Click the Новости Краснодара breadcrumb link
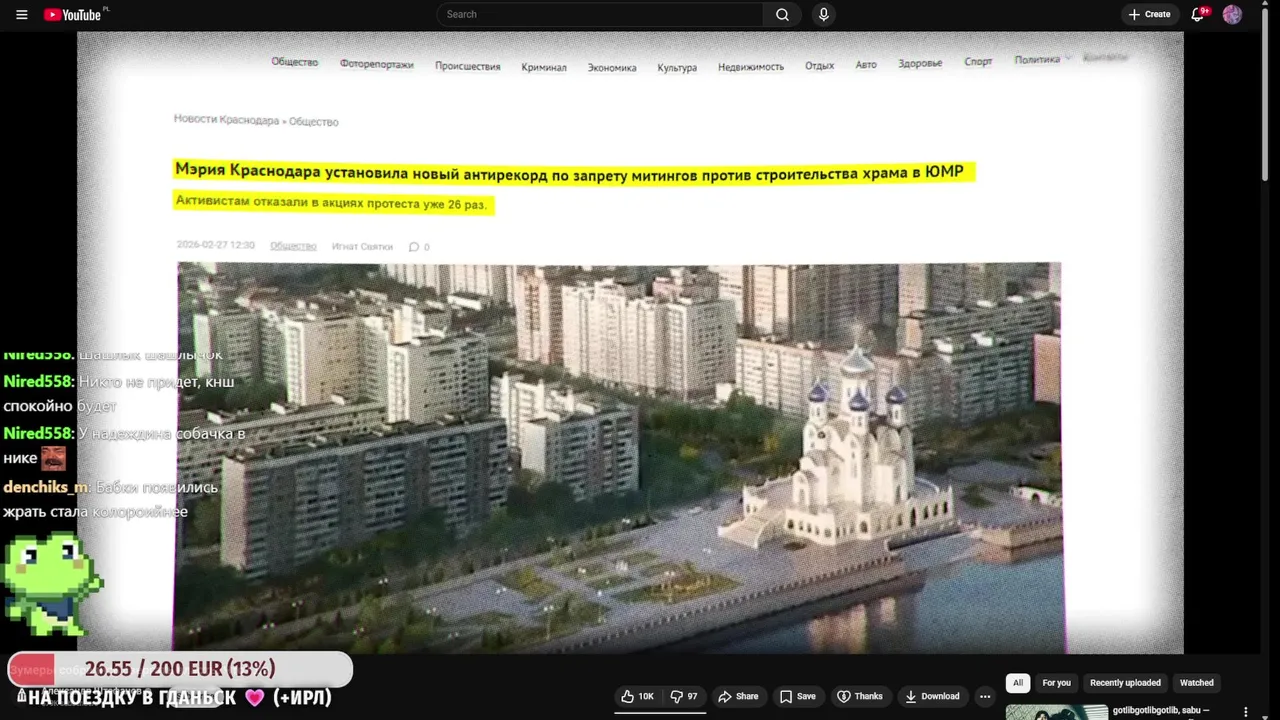The width and height of the screenshot is (1280, 720). (x=226, y=120)
